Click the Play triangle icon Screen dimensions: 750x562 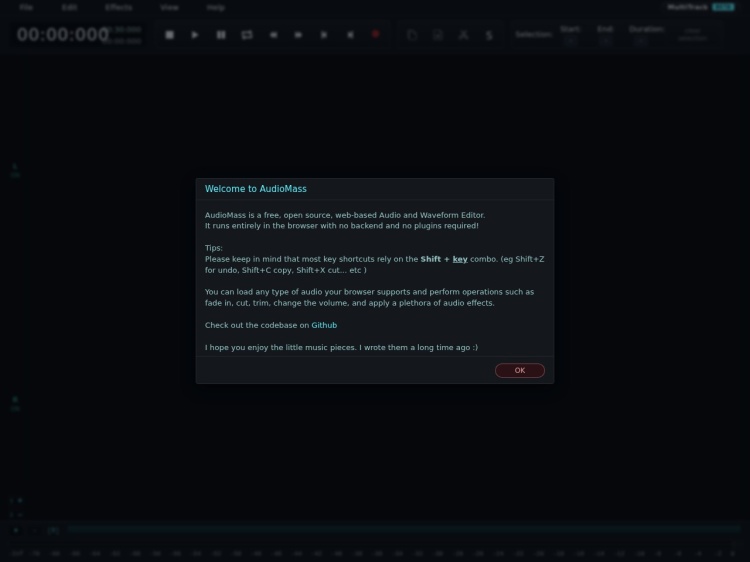click(195, 35)
